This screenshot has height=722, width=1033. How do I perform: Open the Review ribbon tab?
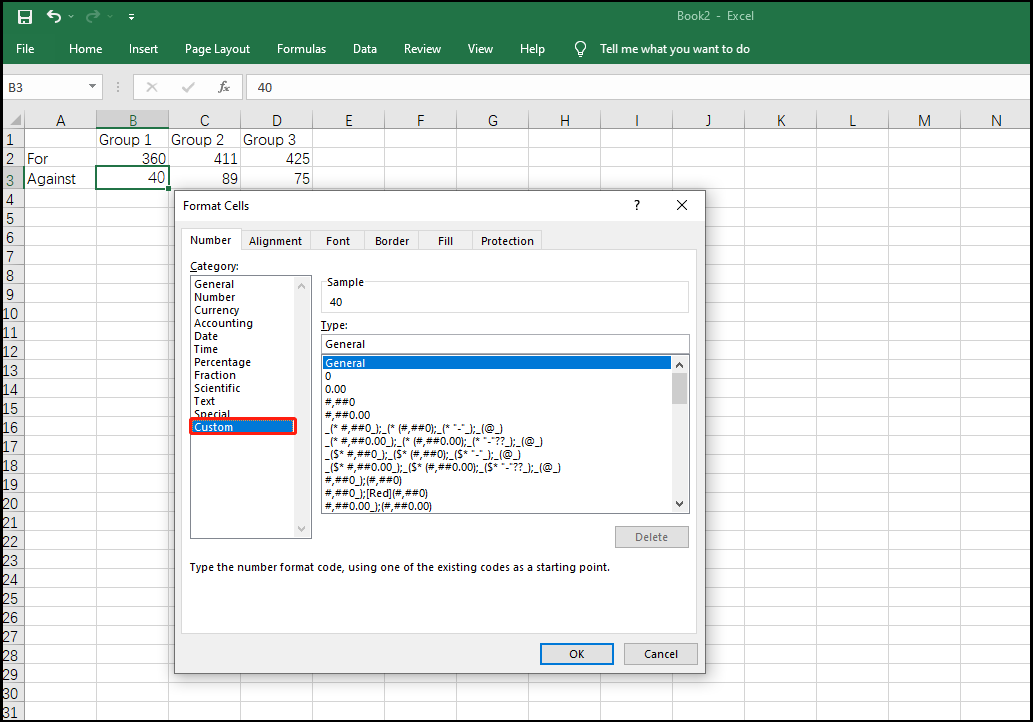pos(422,49)
